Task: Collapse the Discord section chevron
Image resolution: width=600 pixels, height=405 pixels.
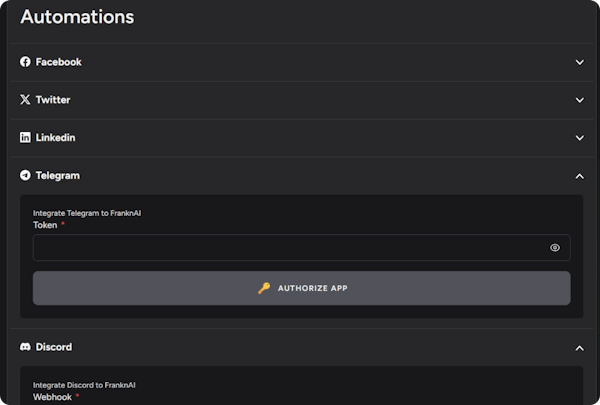Action: pyautogui.click(x=579, y=348)
